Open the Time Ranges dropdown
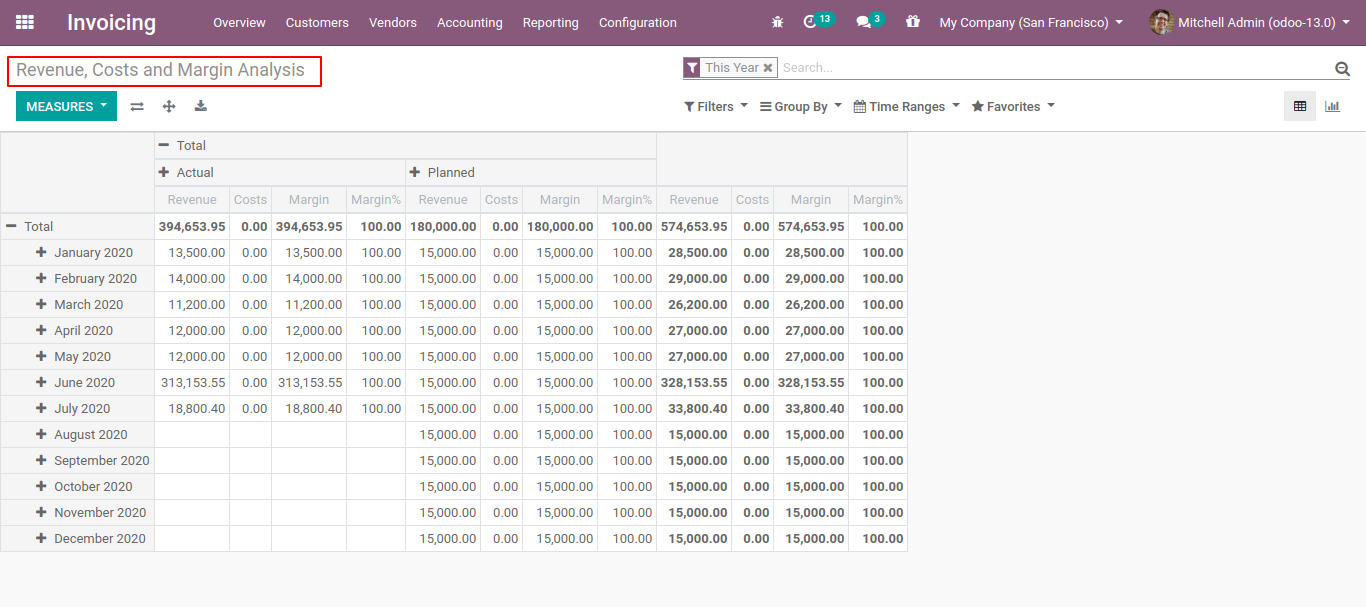 click(x=904, y=106)
